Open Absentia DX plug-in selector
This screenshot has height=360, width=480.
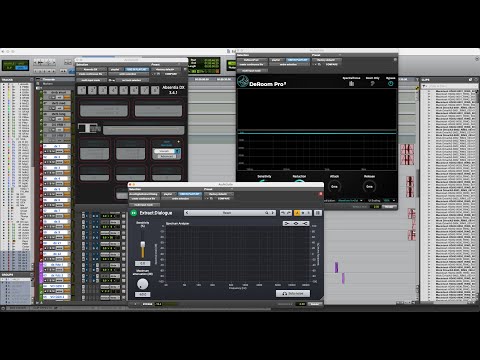(x=91, y=69)
